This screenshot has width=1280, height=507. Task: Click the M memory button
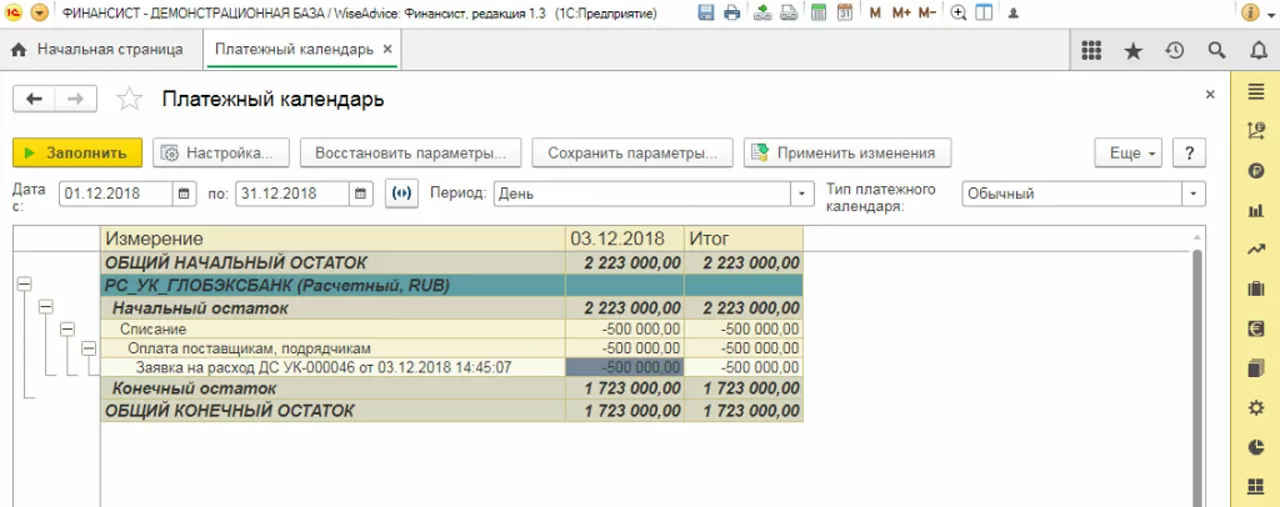pyautogui.click(x=876, y=14)
